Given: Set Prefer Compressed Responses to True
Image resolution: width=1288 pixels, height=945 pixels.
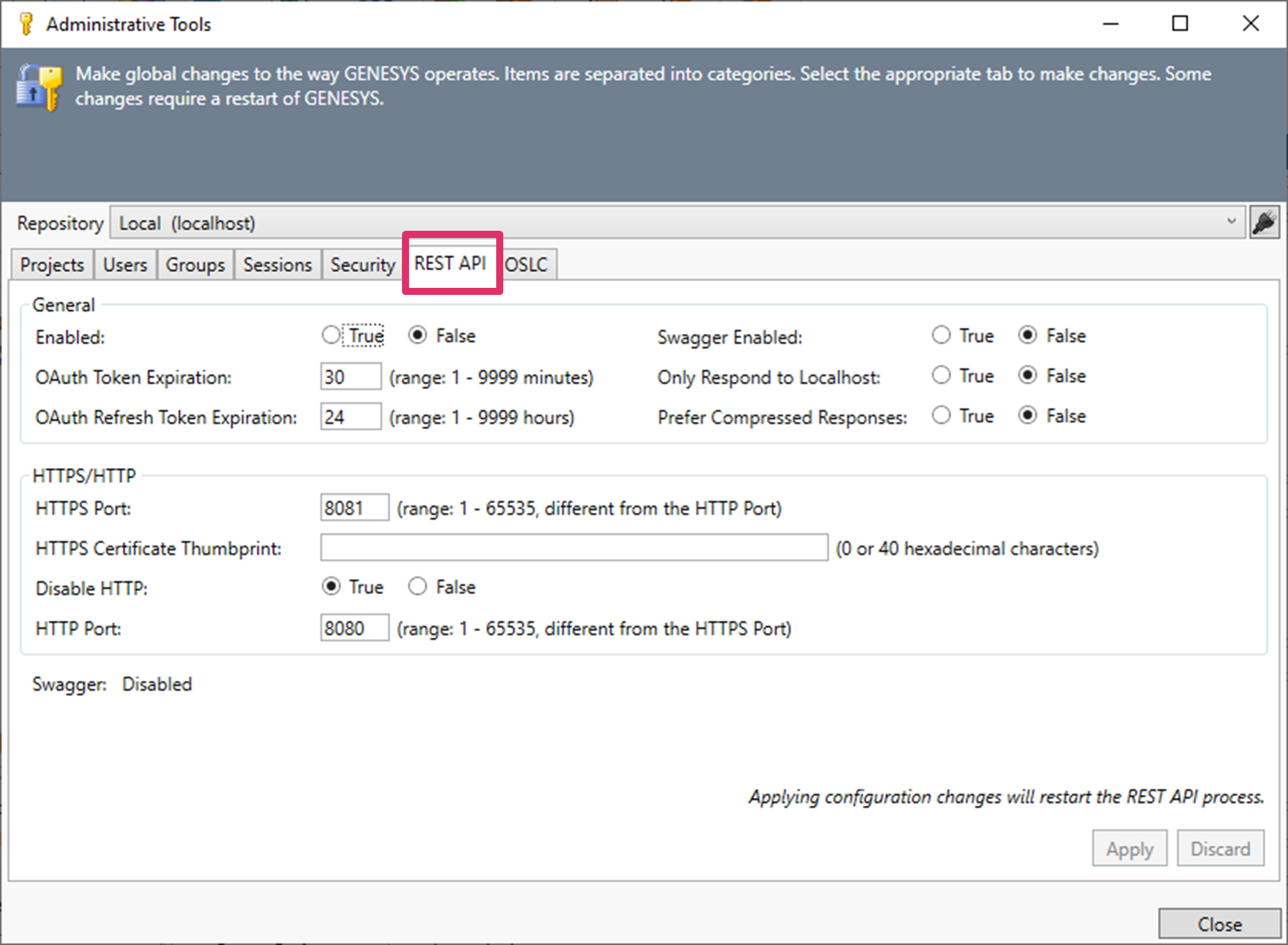Looking at the screenshot, I should pos(941,415).
